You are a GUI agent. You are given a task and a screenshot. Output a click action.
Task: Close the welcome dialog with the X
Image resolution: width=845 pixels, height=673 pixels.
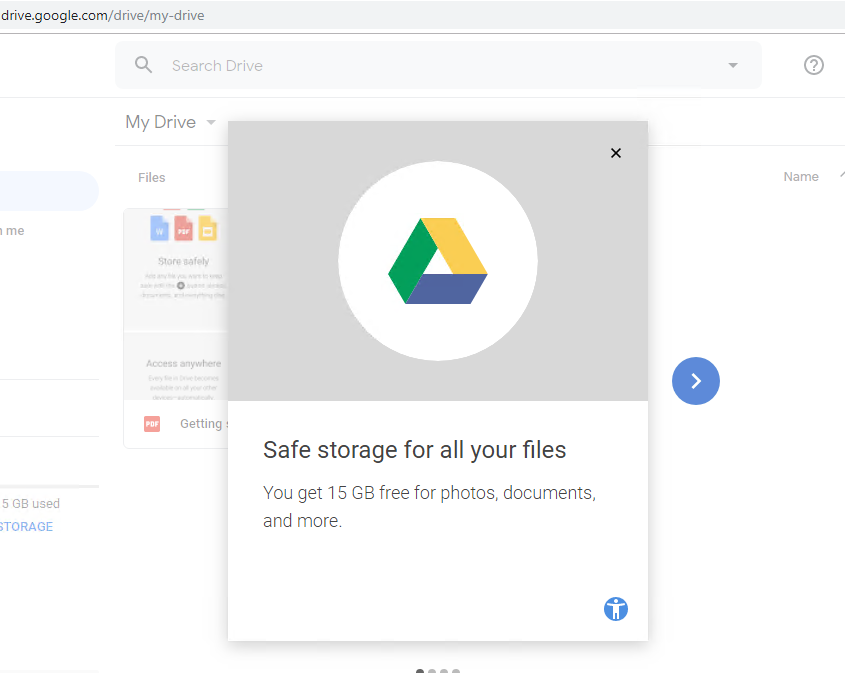click(615, 153)
